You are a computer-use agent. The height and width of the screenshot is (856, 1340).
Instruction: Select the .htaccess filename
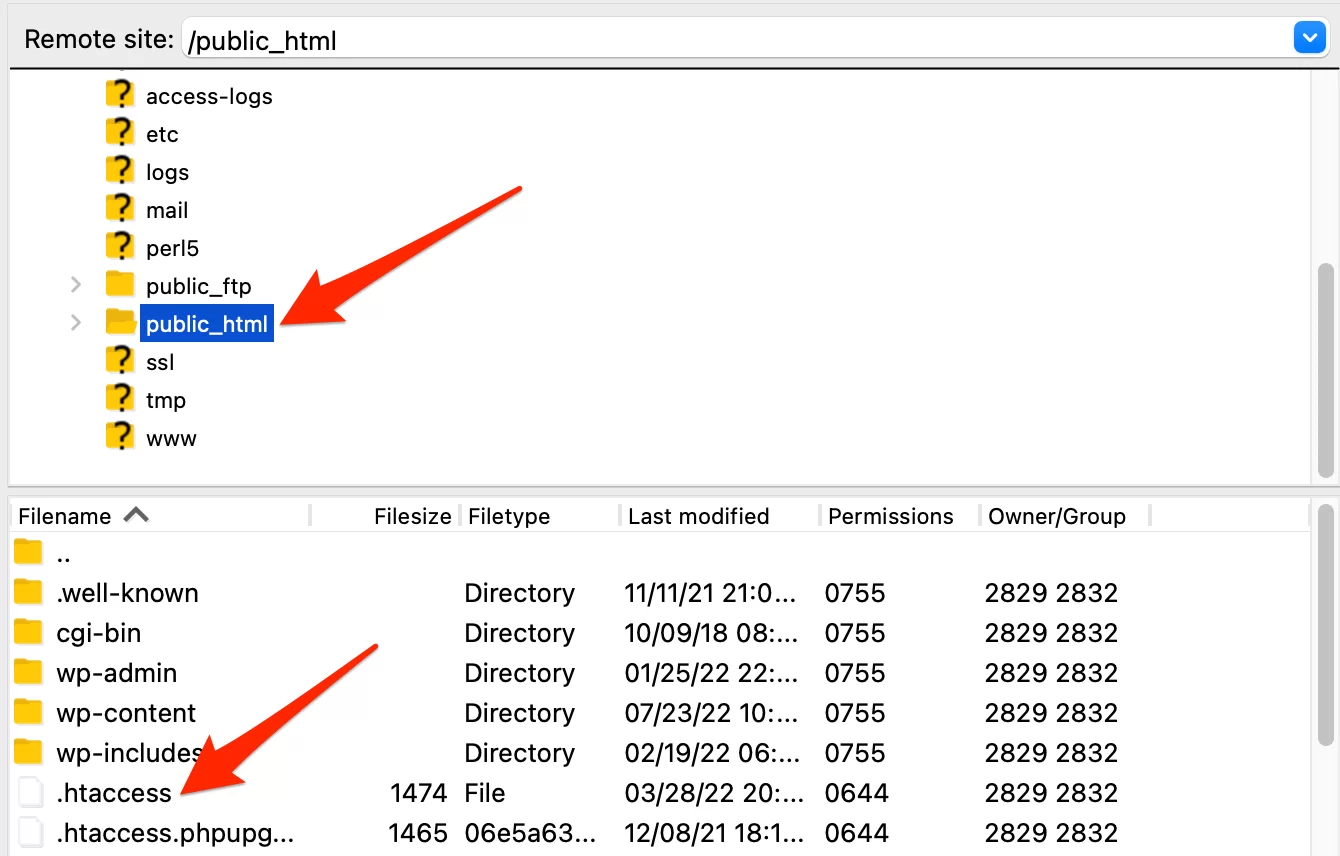point(114,793)
